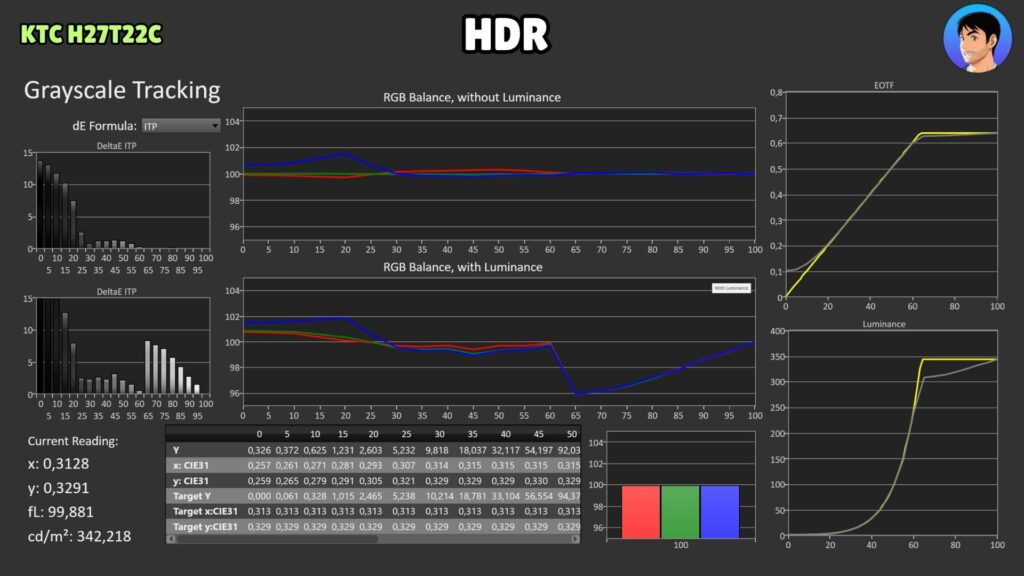
Task: Click y: CIE31 cell 0,279
Action: click(315, 481)
